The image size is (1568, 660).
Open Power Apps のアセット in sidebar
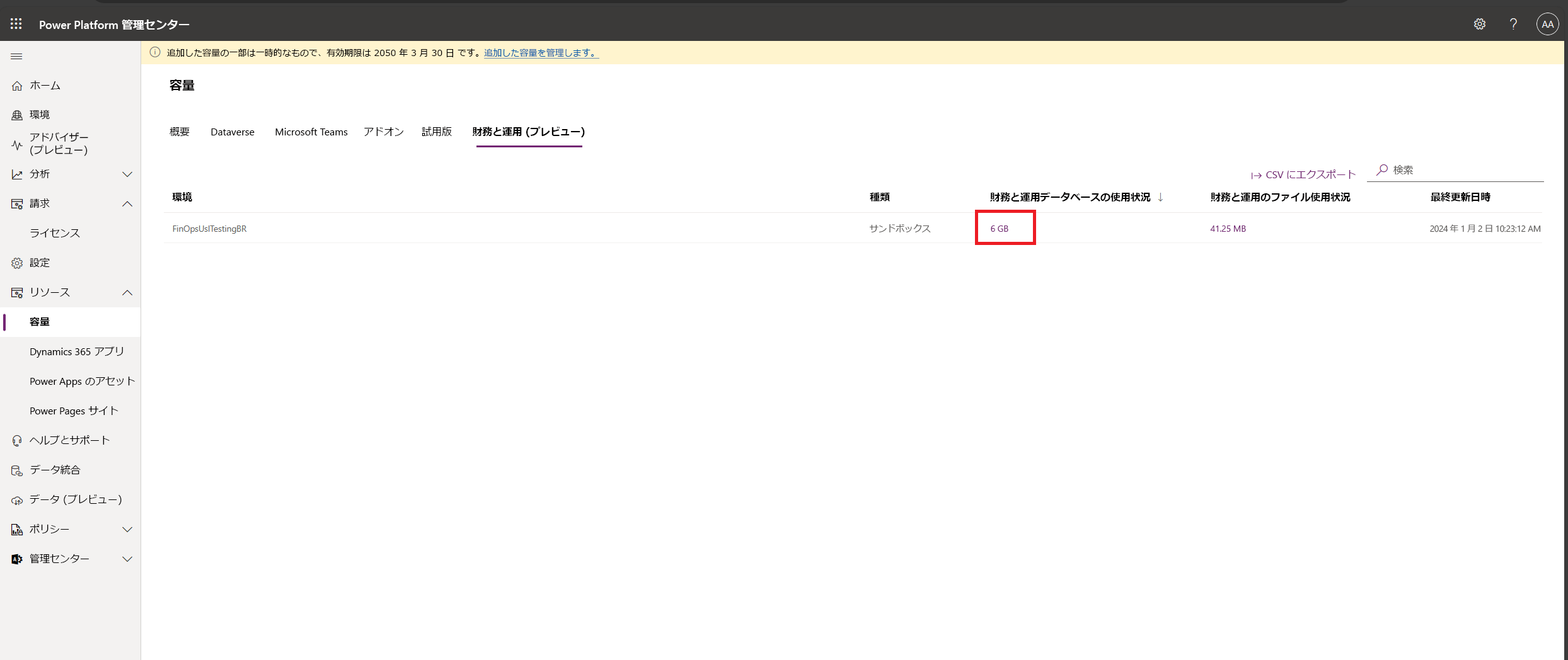(x=83, y=381)
